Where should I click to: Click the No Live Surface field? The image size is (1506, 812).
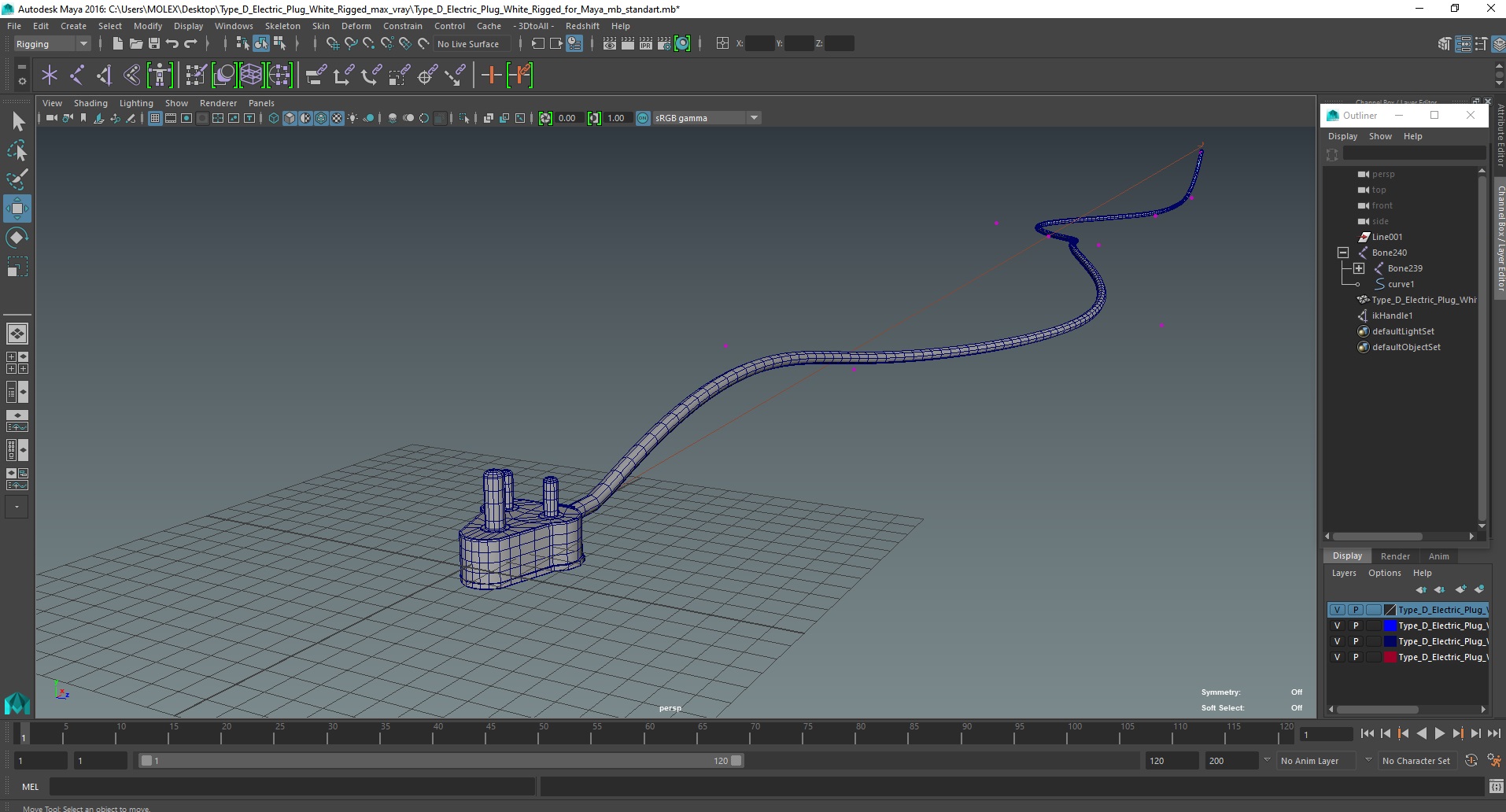click(472, 44)
